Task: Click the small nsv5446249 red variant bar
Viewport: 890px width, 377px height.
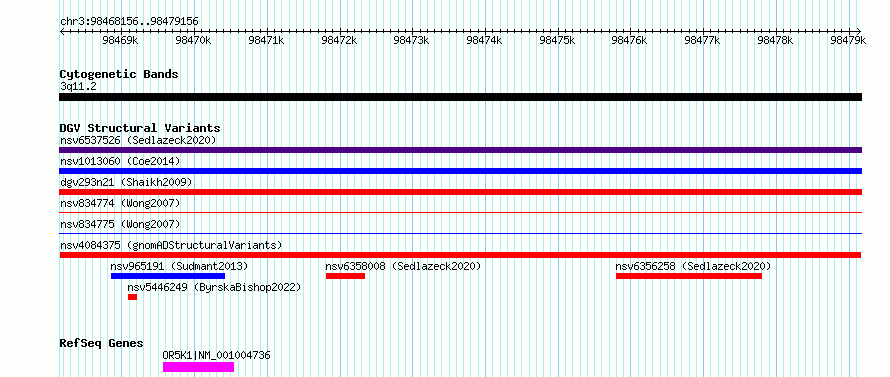Action: point(132,297)
